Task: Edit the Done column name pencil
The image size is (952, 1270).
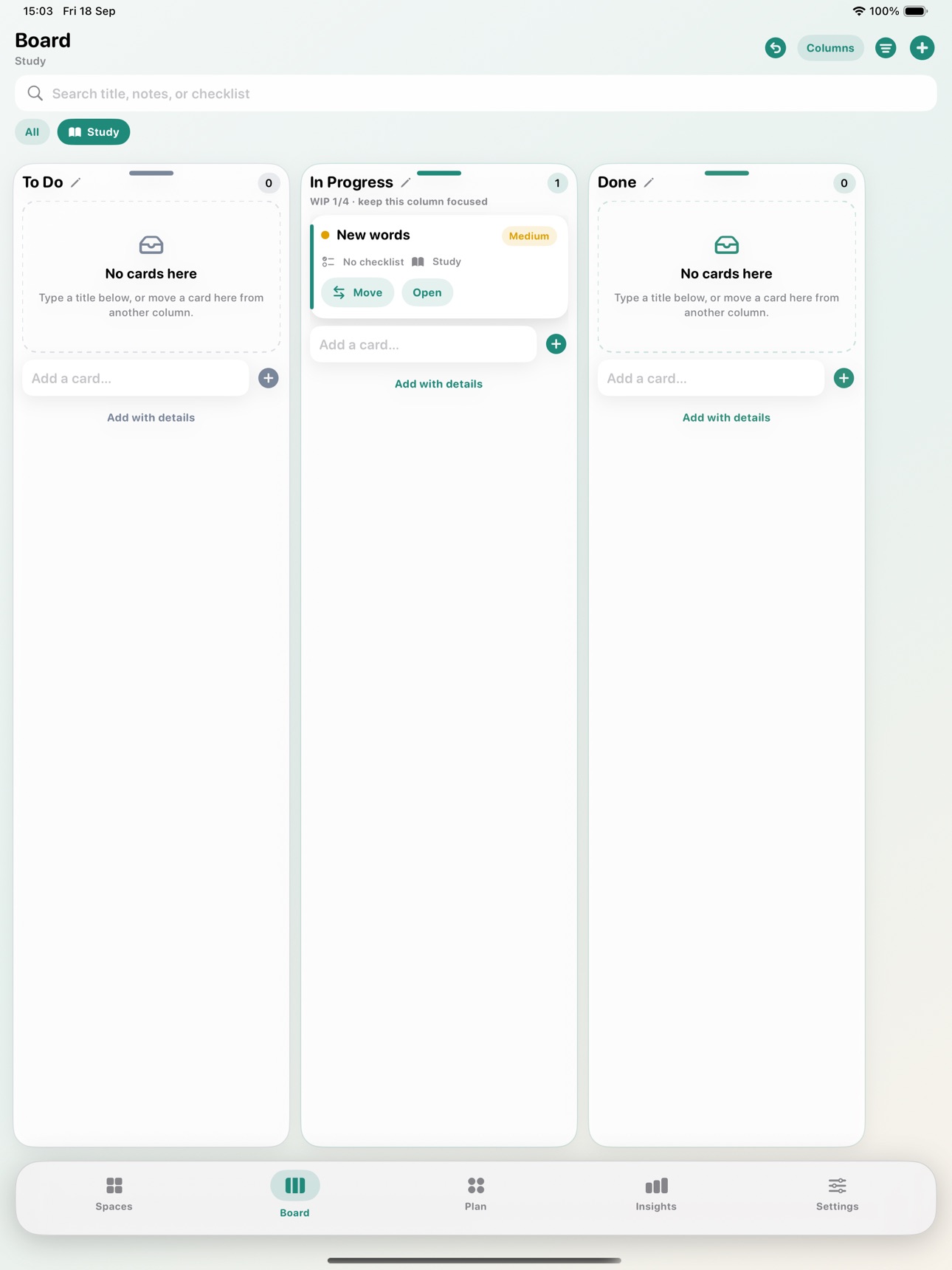Action: click(x=649, y=182)
